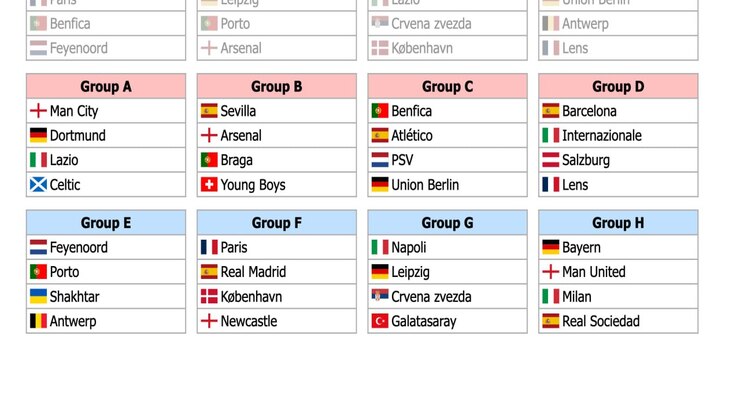The height and width of the screenshot is (411, 740).
Task: Click the Denmark flag in Group F
Action: click(x=209, y=297)
